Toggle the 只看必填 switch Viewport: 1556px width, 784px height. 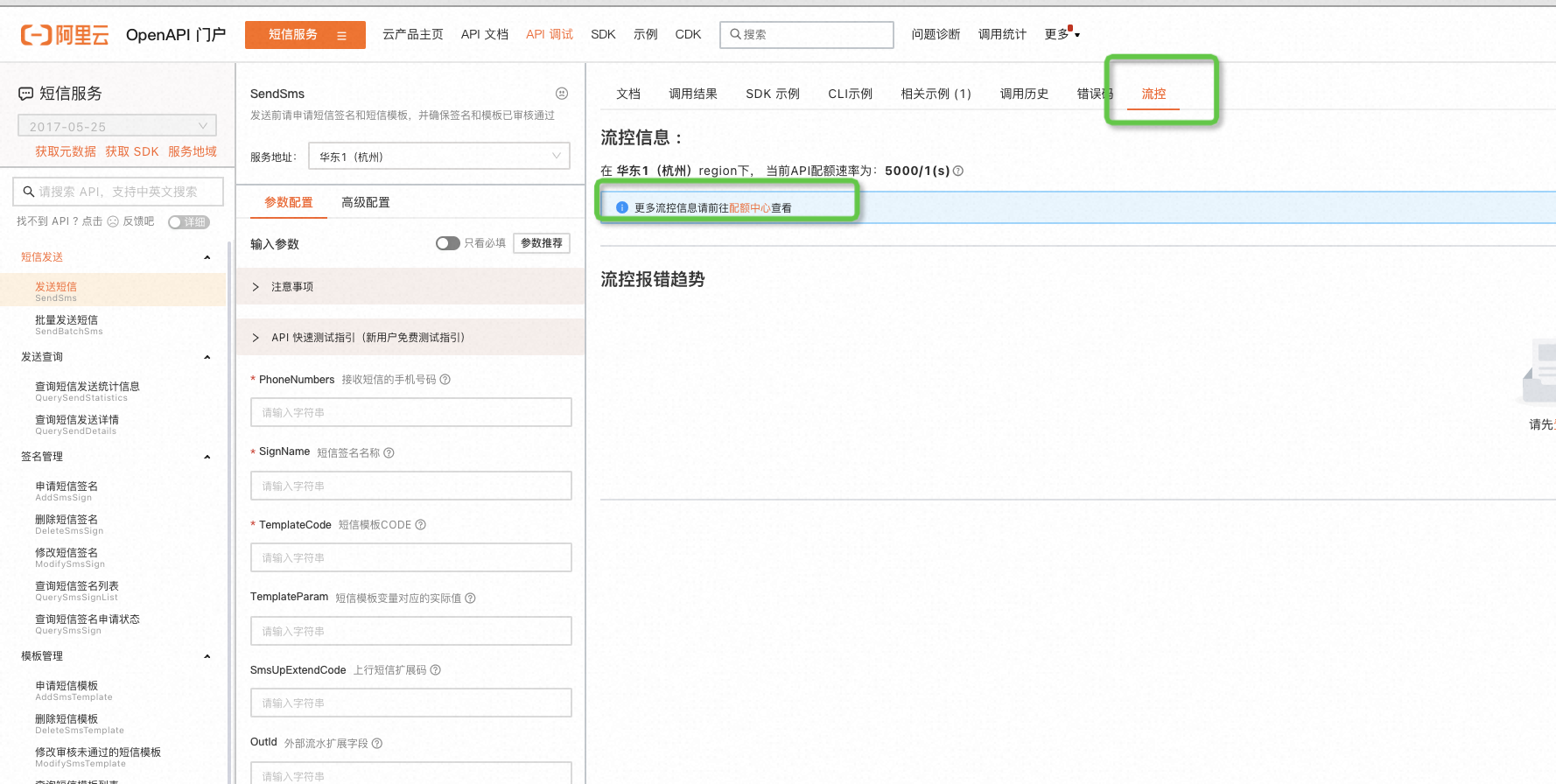[x=448, y=243]
